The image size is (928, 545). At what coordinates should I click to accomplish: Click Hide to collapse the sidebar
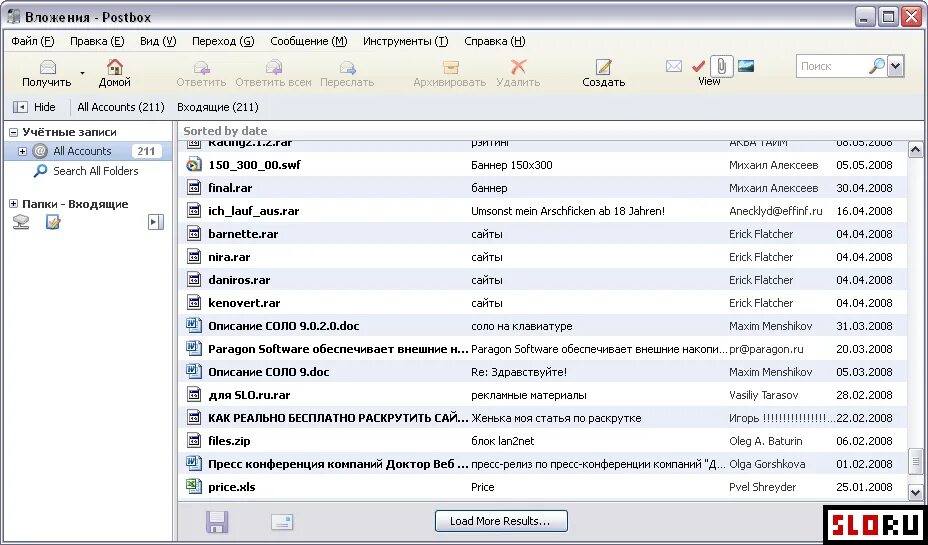pyautogui.click(x=34, y=107)
